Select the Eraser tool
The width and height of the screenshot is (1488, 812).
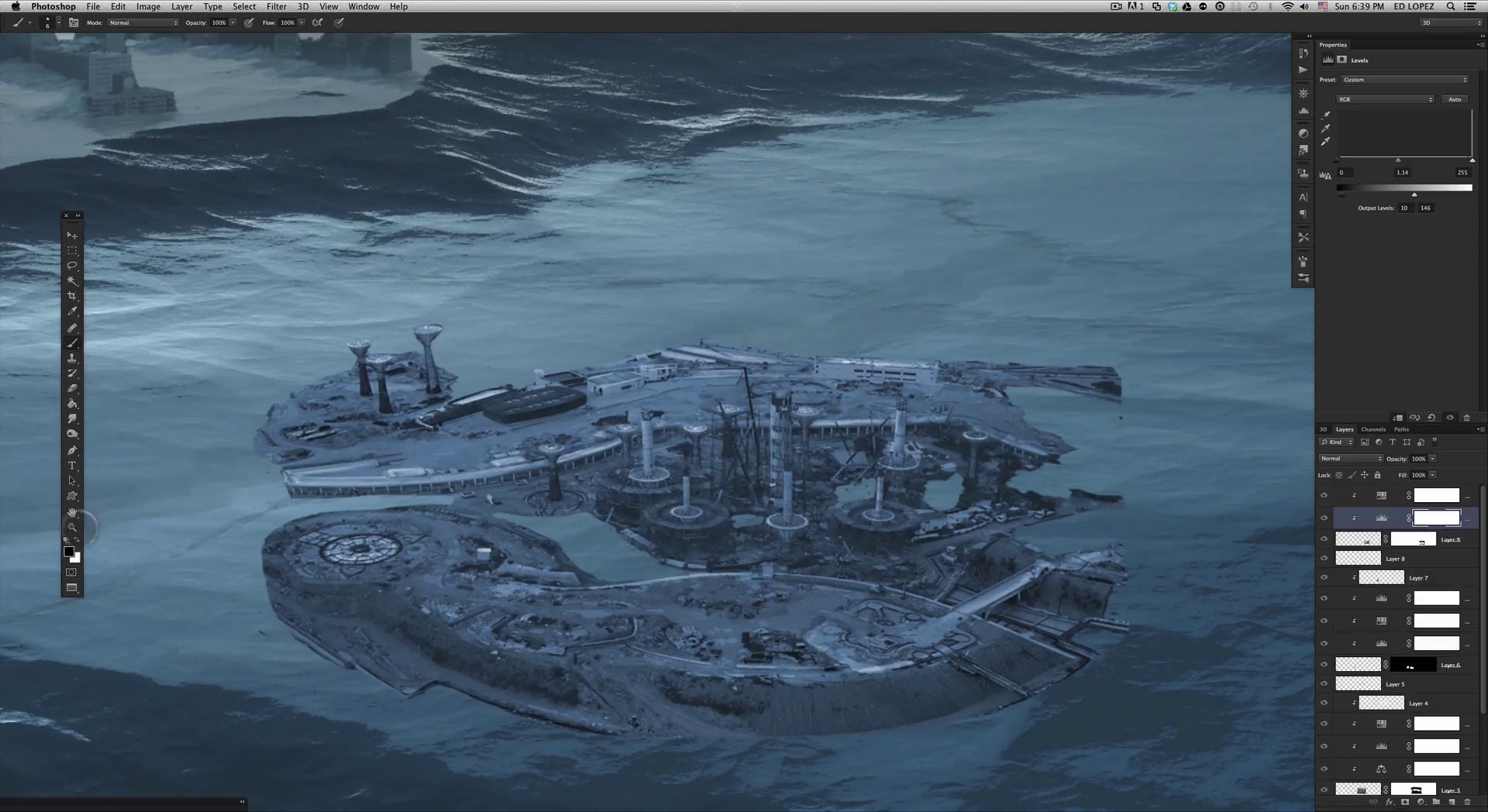click(x=72, y=388)
